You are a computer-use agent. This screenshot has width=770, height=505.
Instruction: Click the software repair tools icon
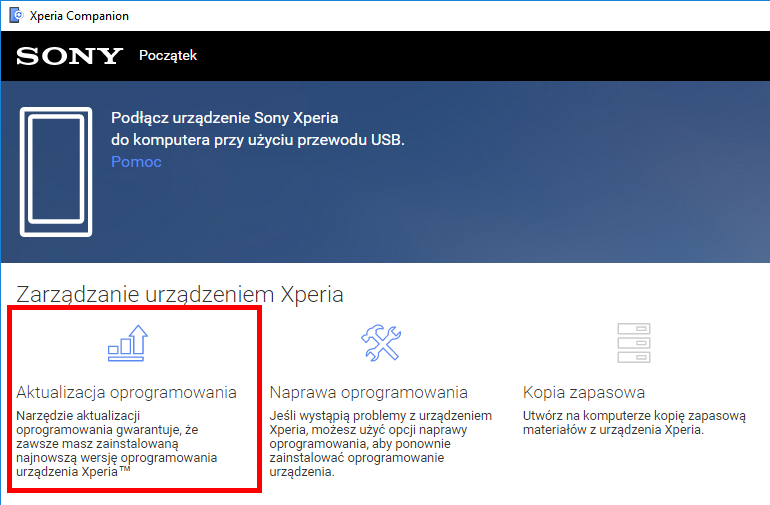(381, 343)
